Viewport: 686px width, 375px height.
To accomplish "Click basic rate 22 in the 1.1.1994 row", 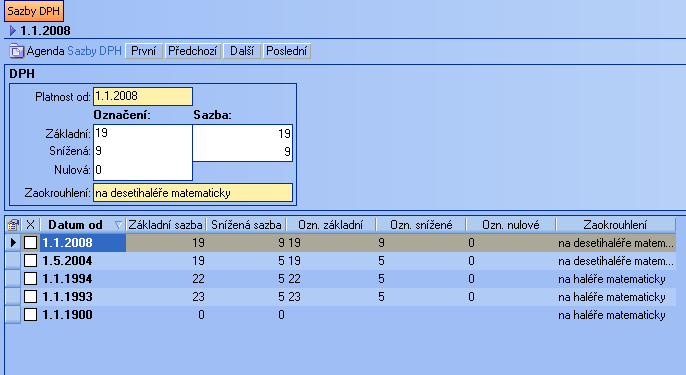I will [198, 279].
